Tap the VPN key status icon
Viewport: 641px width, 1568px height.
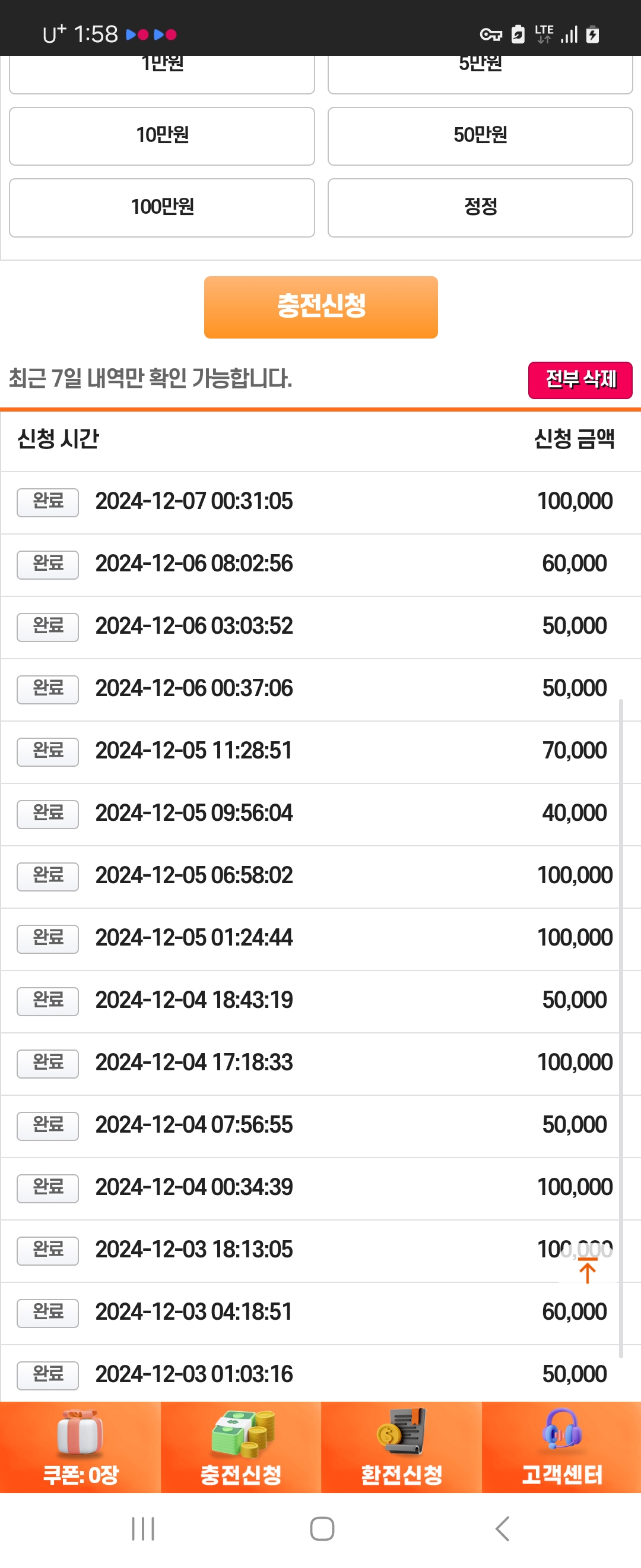pos(491,34)
